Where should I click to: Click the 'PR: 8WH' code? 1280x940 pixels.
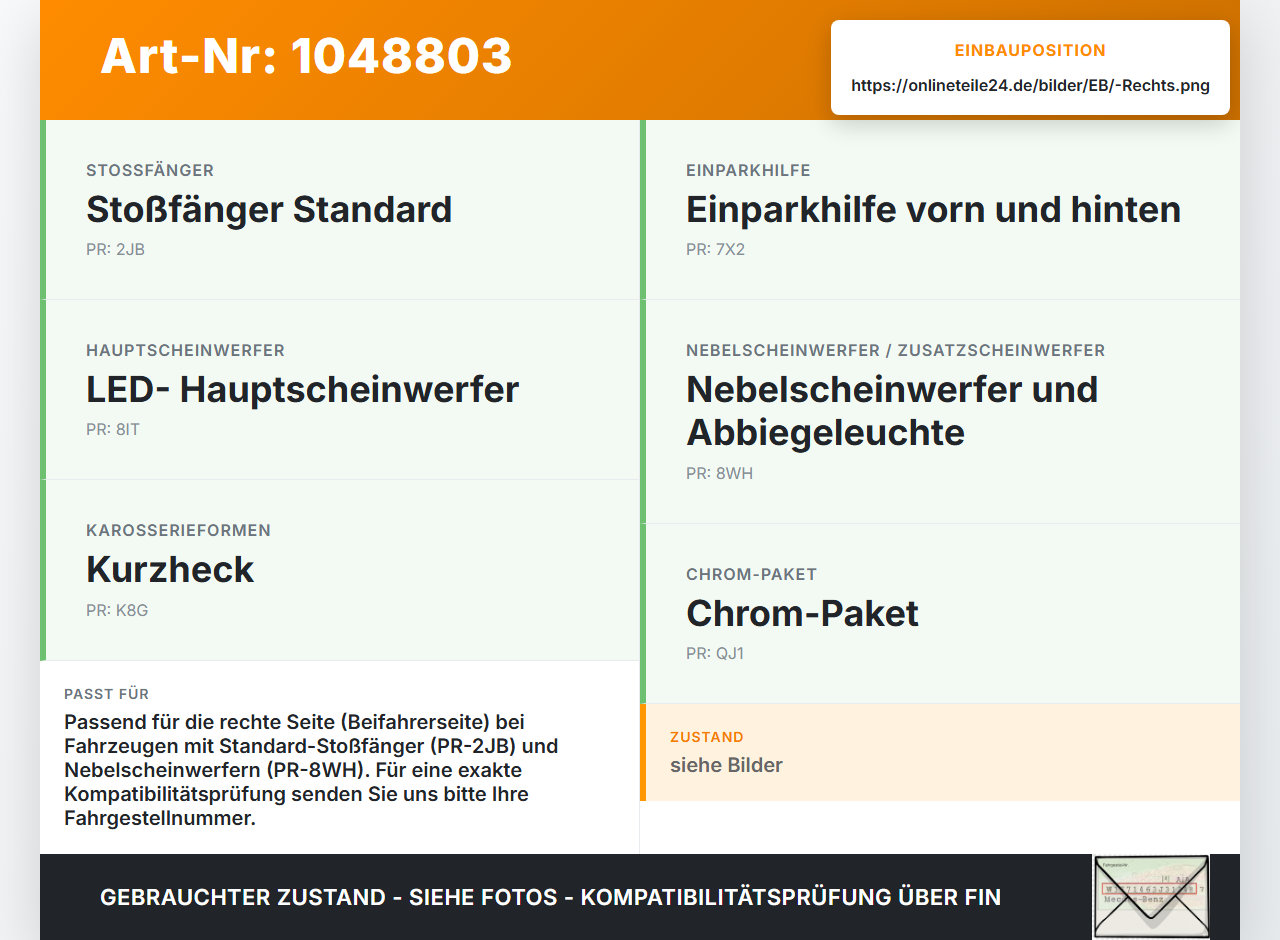[719, 474]
